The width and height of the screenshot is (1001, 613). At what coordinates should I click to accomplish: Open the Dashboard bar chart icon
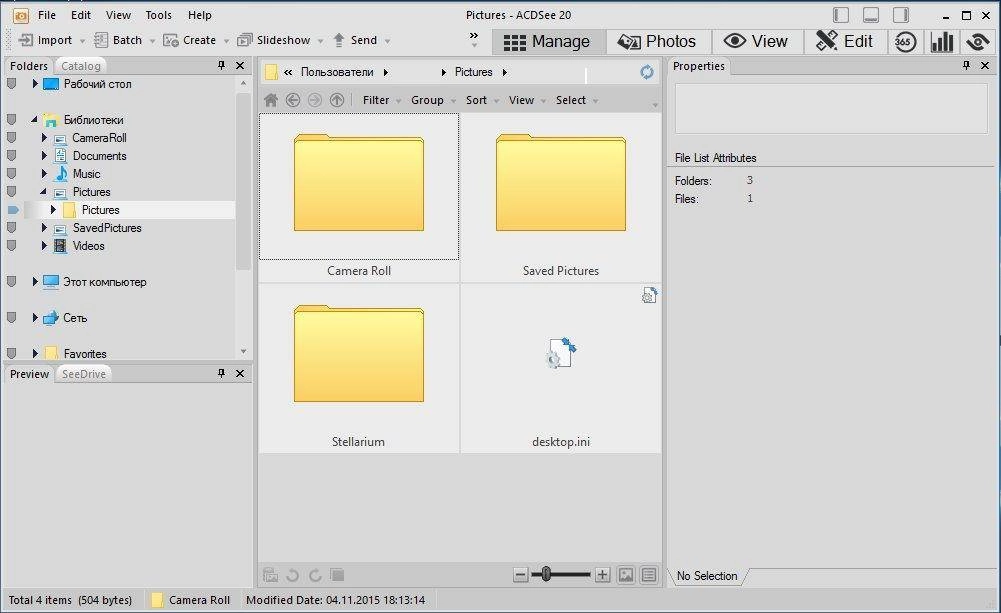pyautogui.click(x=942, y=42)
